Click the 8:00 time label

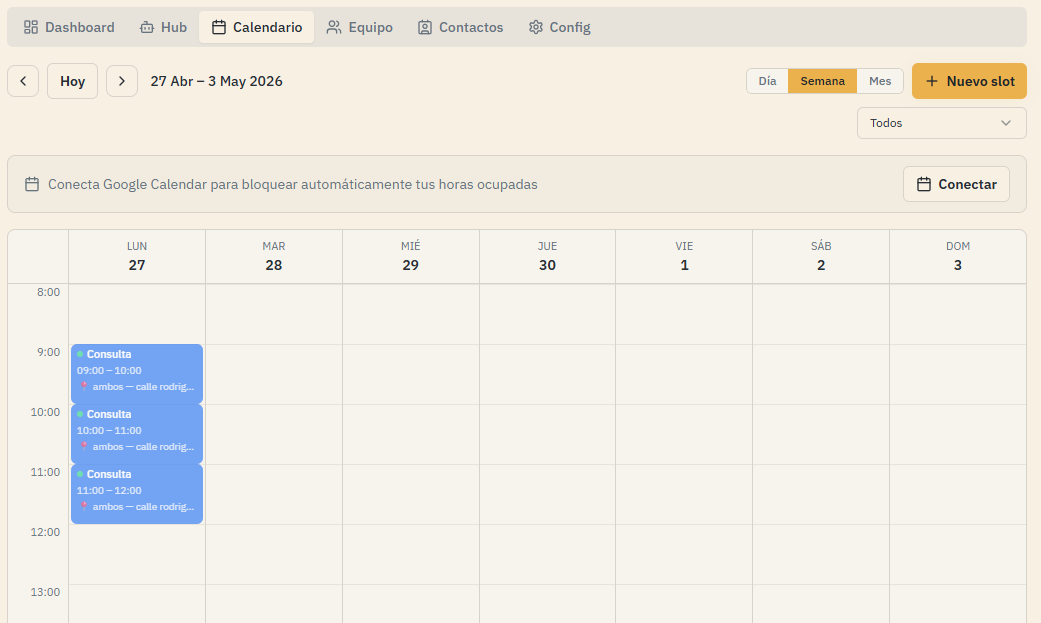[x=48, y=292]
